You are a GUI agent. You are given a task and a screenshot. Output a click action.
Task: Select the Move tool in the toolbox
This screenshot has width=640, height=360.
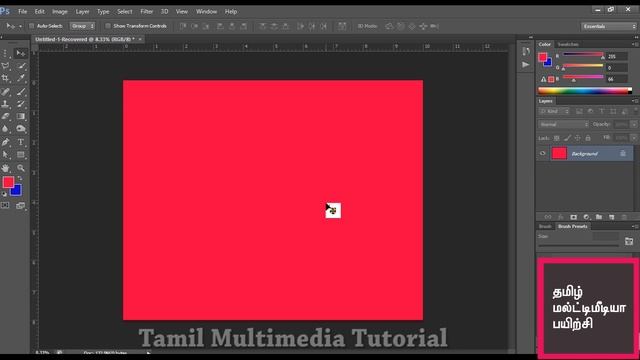[x=20, y=53]
